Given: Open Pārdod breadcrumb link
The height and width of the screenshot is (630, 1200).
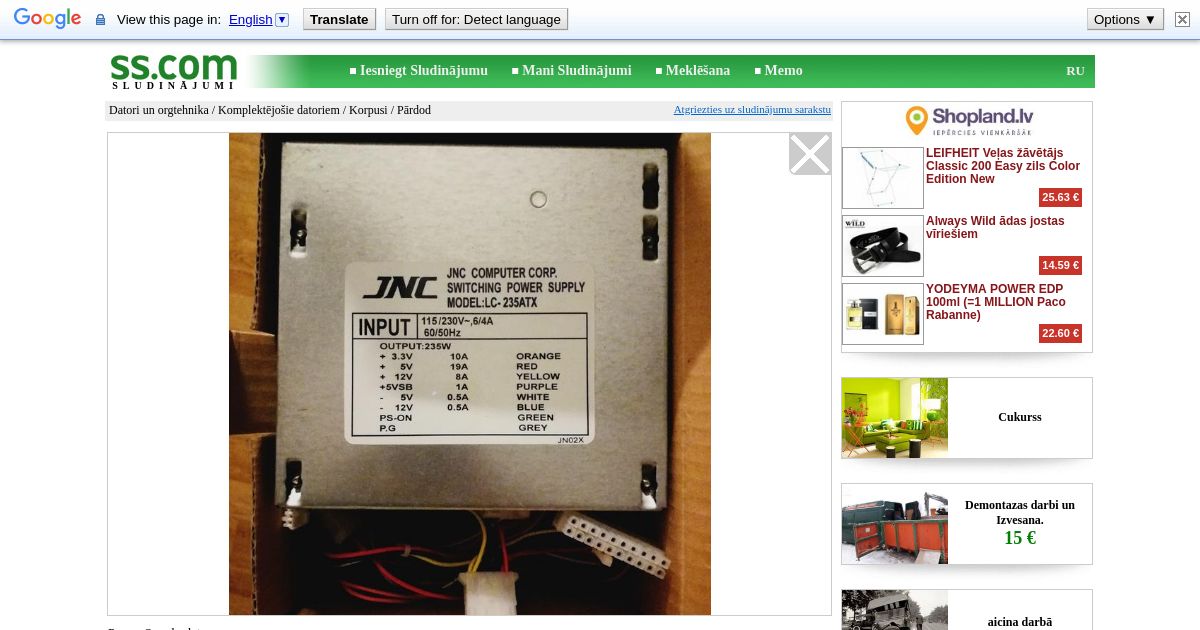Looking at the screenshot, I should coord(414,110).
